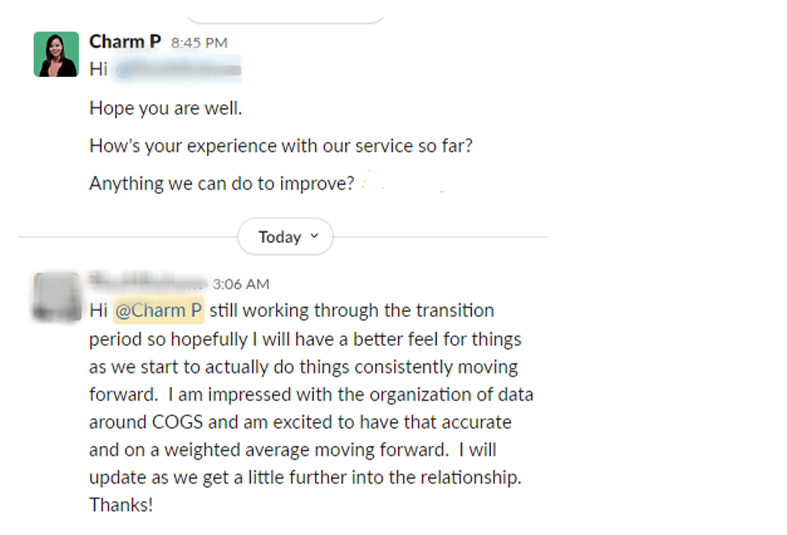Click "Thanks!" at the end of the reply
This screenshot has height=535, width=787.
121,505
